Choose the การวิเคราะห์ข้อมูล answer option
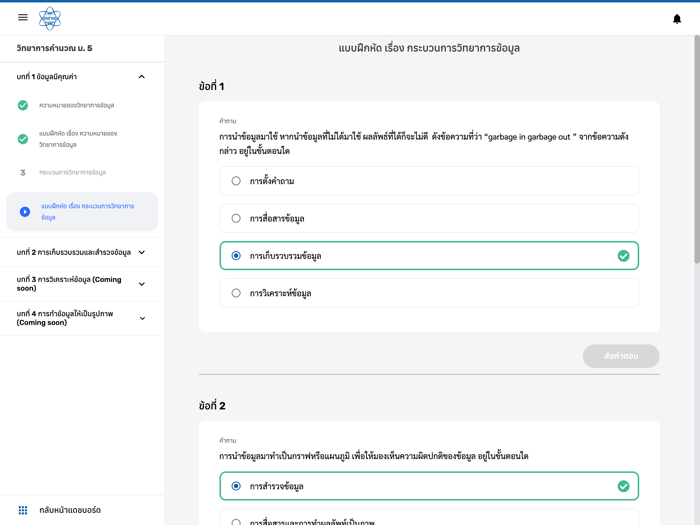 point(236,293)
